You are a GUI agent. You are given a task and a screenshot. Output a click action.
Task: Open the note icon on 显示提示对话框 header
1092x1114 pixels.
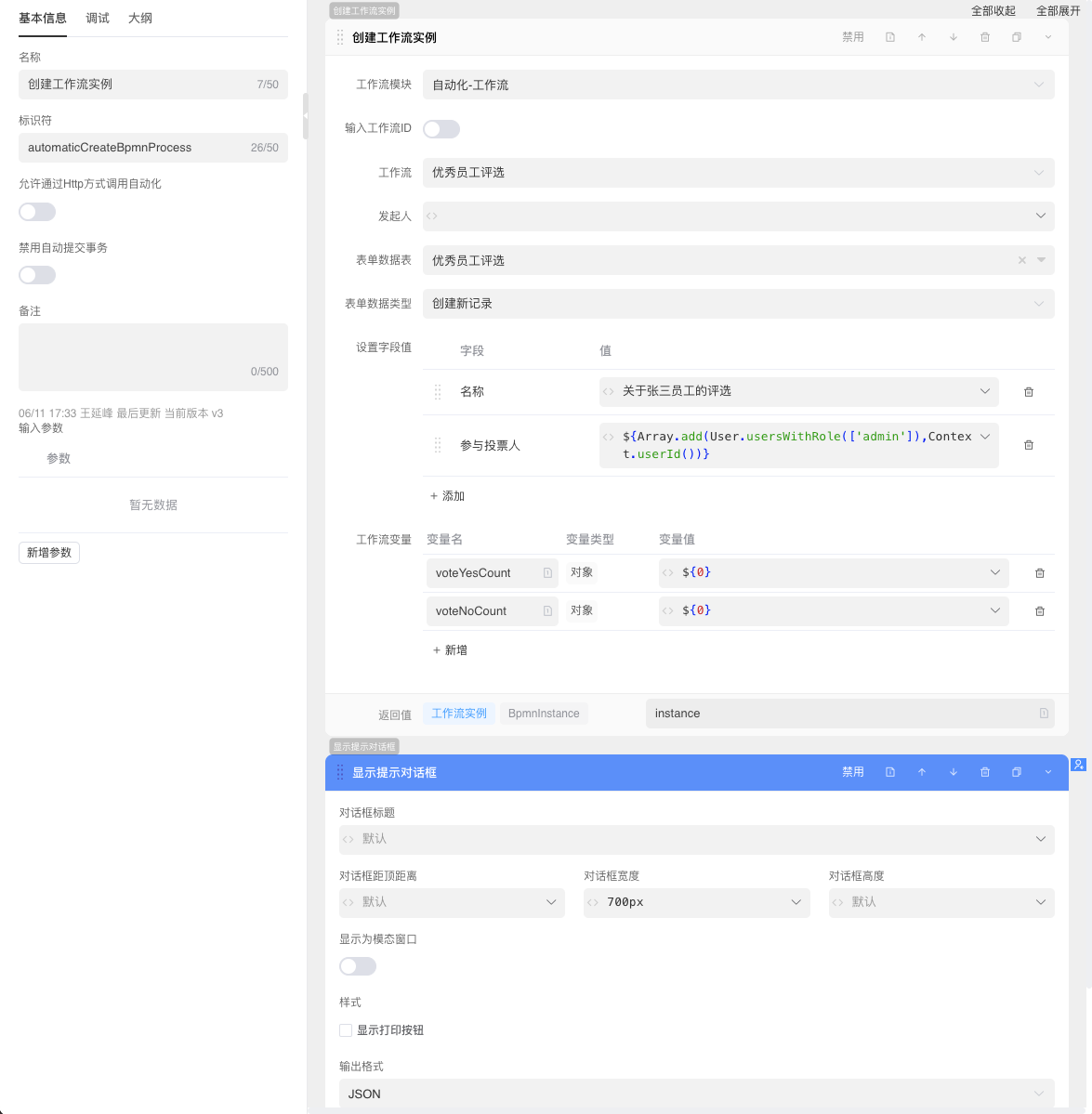(x=890, y=772)
